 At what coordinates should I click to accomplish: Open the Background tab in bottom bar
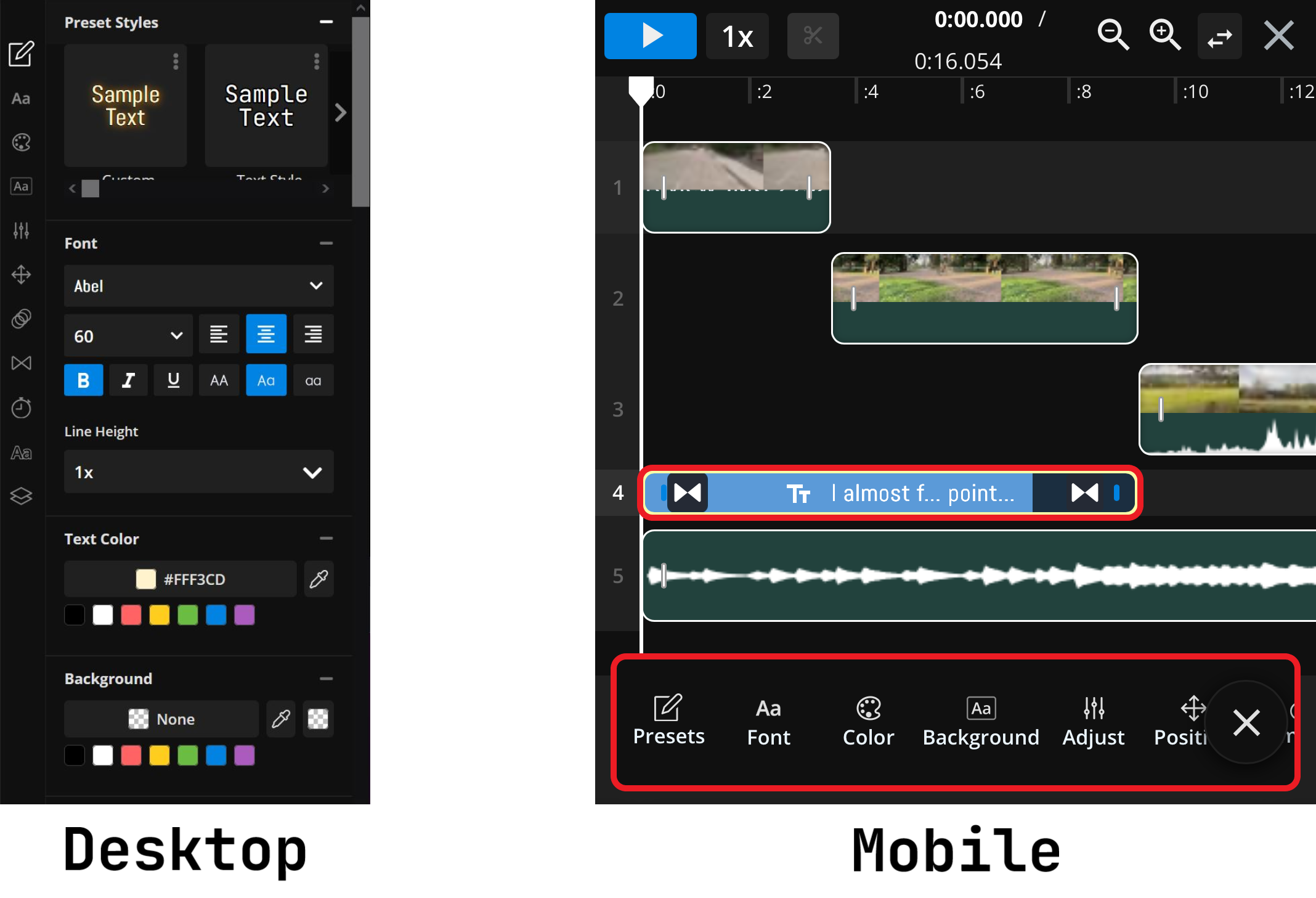[x=981, y=721]
